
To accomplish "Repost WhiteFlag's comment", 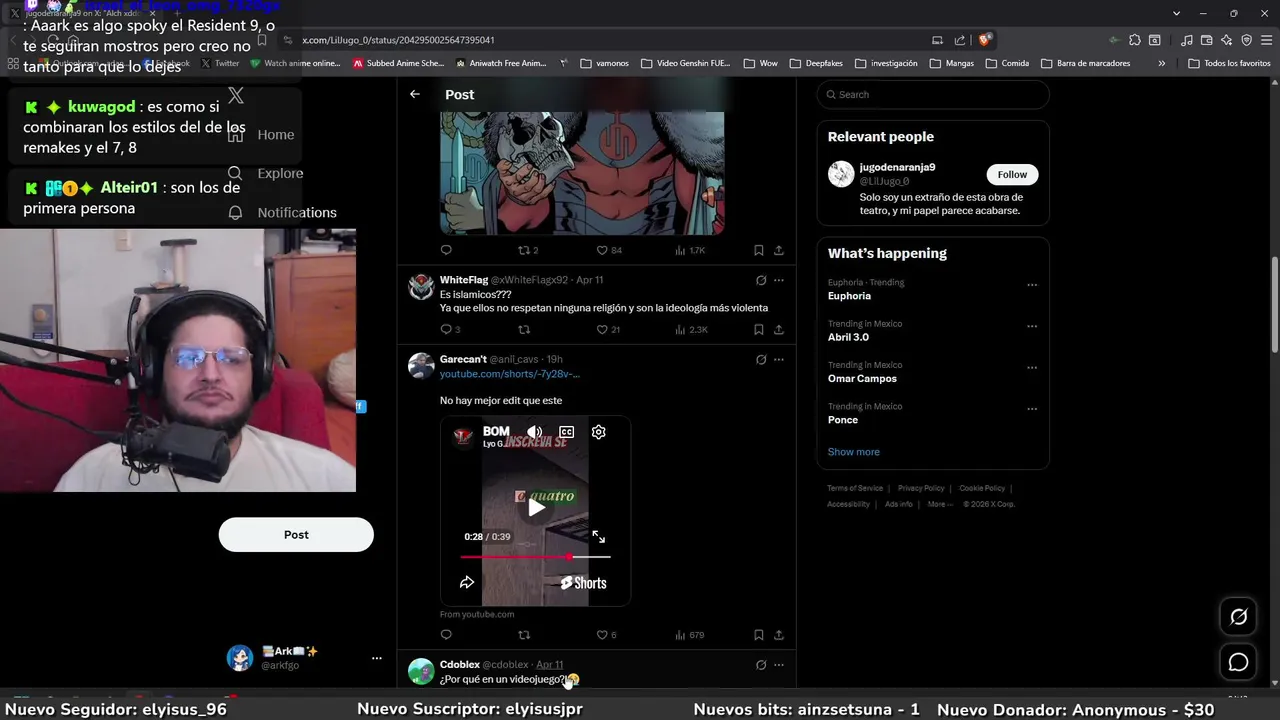I will click(x=524, y=329).
